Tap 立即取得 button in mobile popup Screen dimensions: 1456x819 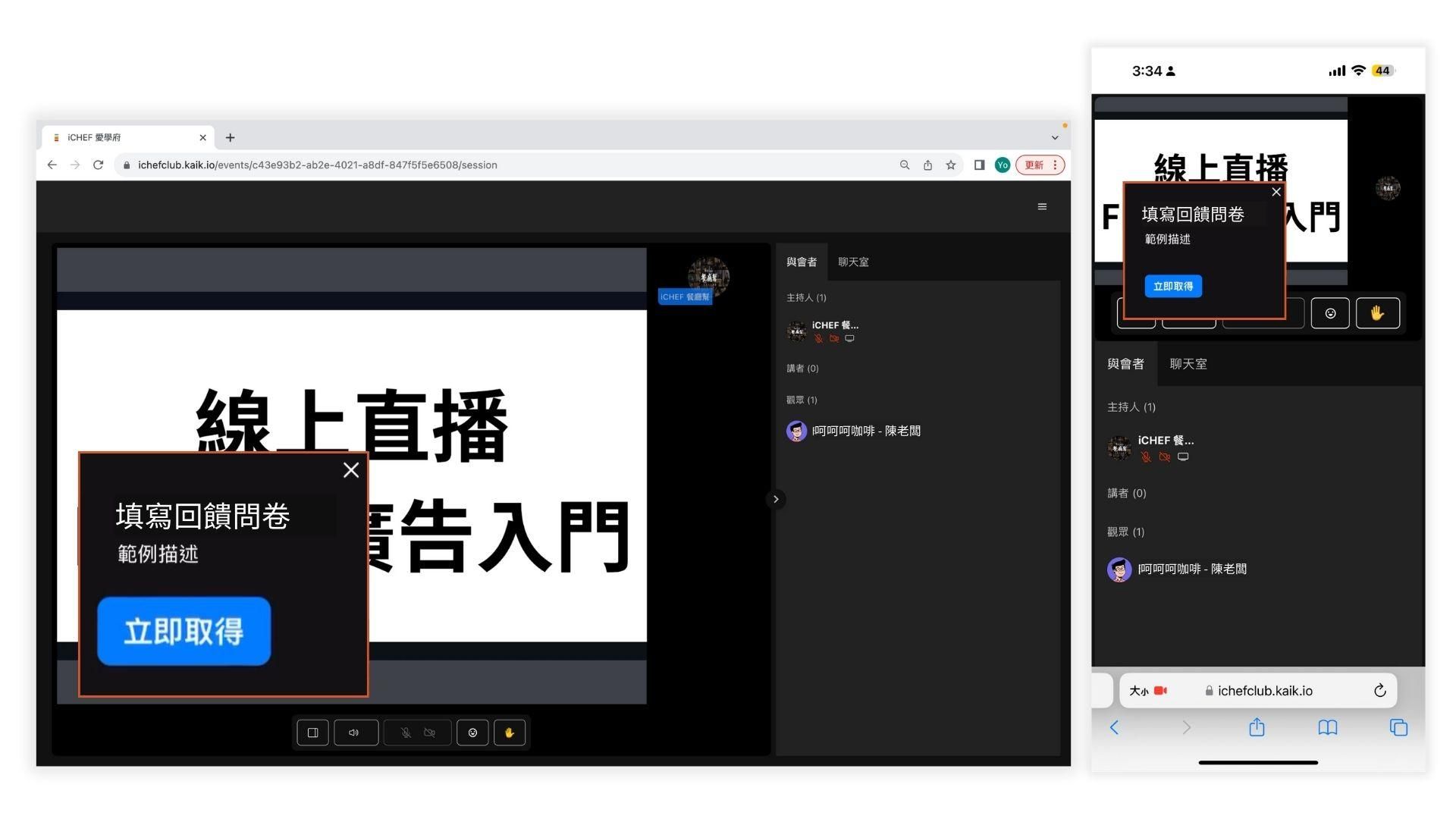pyautogui.click(x=1173, y=286)
